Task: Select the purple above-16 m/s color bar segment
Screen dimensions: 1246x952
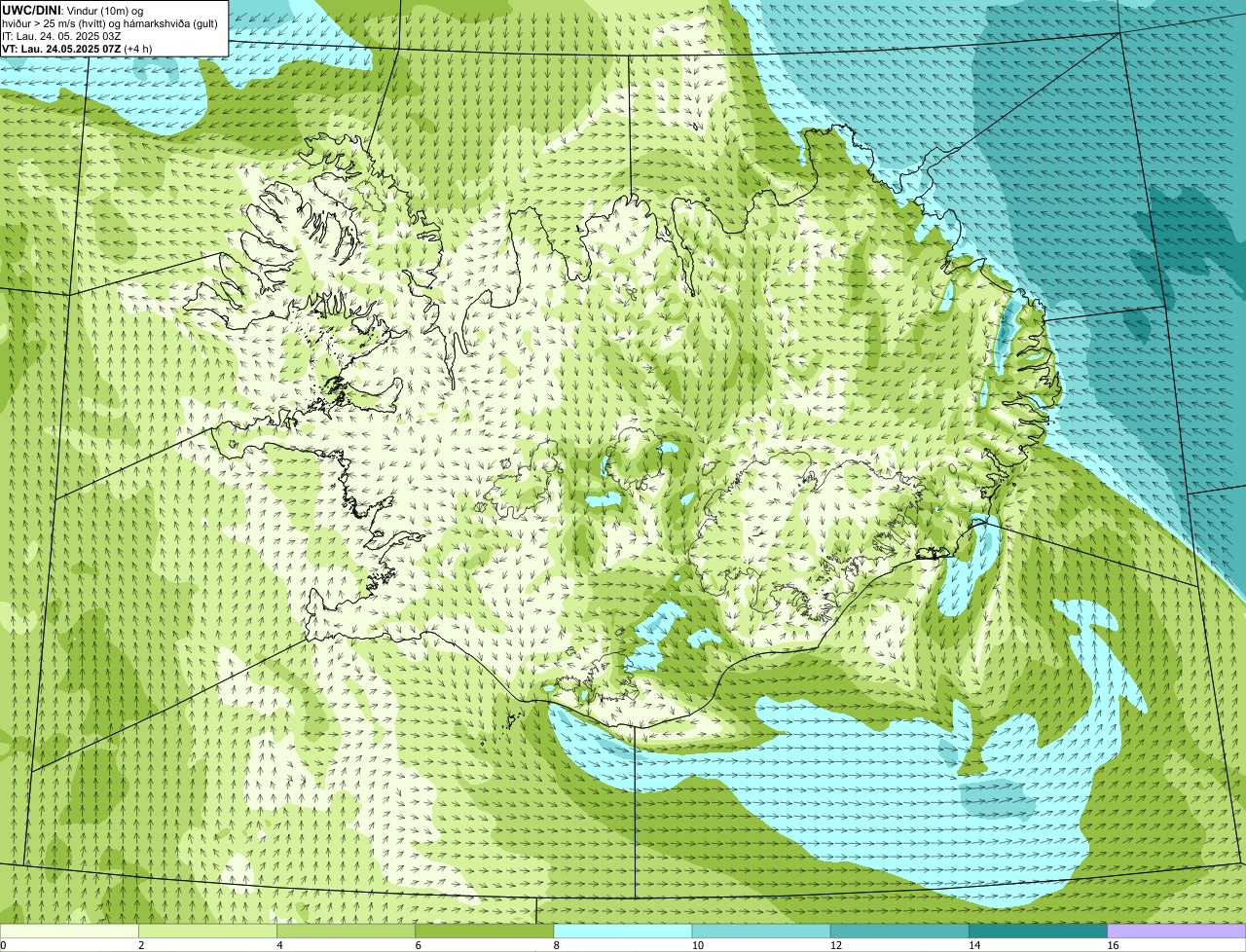Action: tap(1177, 932)
